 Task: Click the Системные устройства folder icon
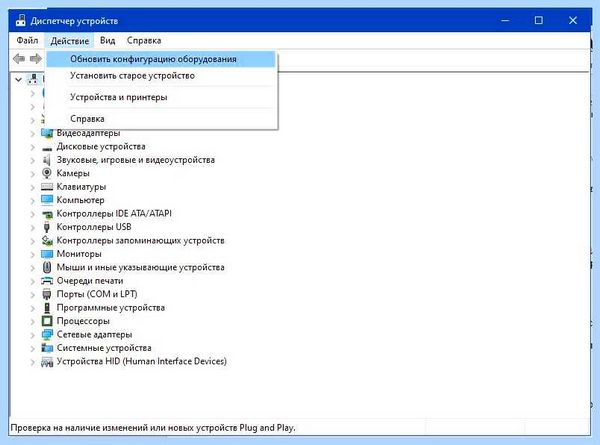tap(47, 348)
